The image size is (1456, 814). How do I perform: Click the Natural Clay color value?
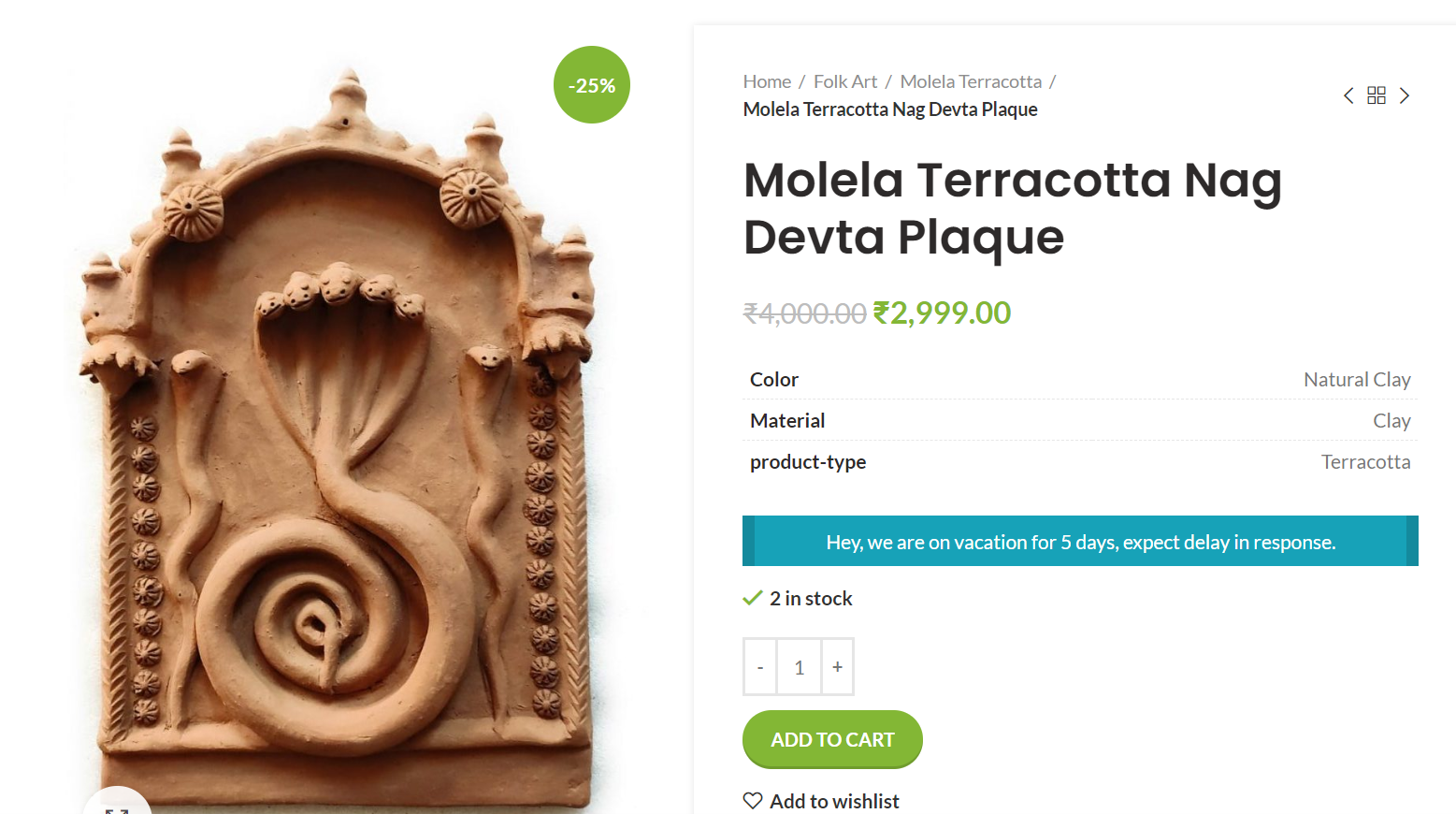pos(1357,379)
